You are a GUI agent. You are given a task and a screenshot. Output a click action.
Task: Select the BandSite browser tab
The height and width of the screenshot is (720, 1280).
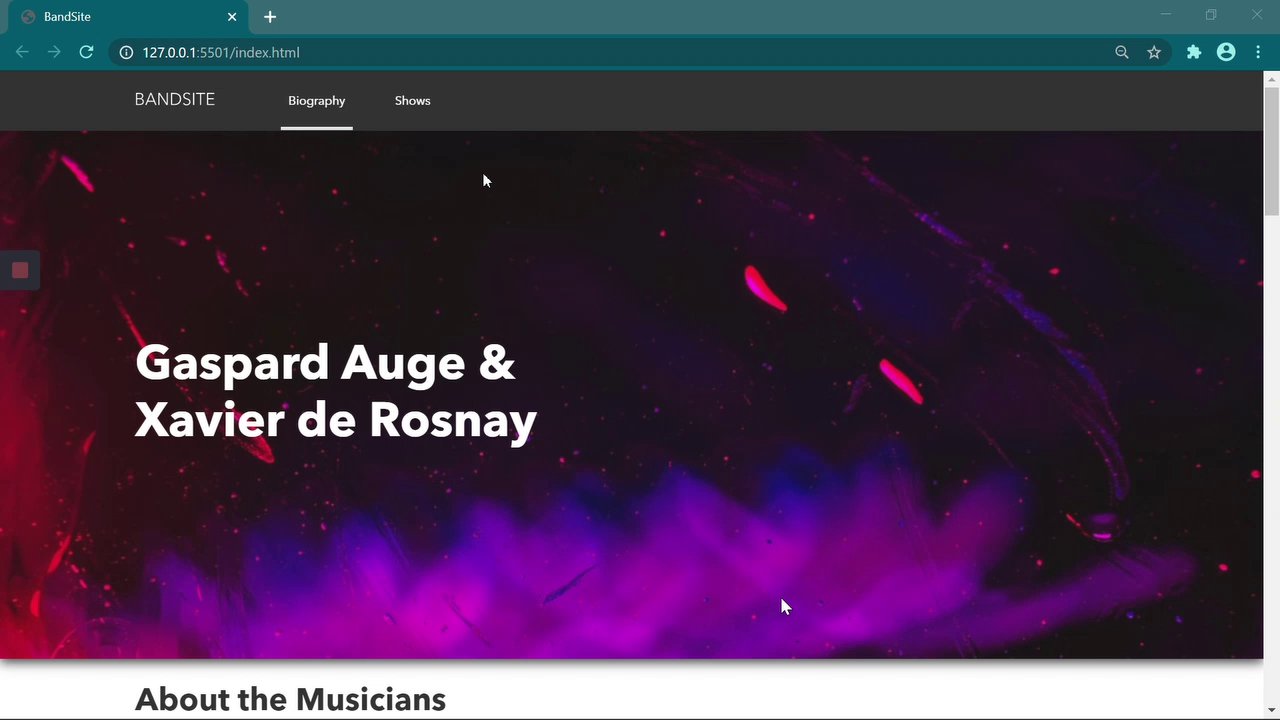[x=128, y=17]
